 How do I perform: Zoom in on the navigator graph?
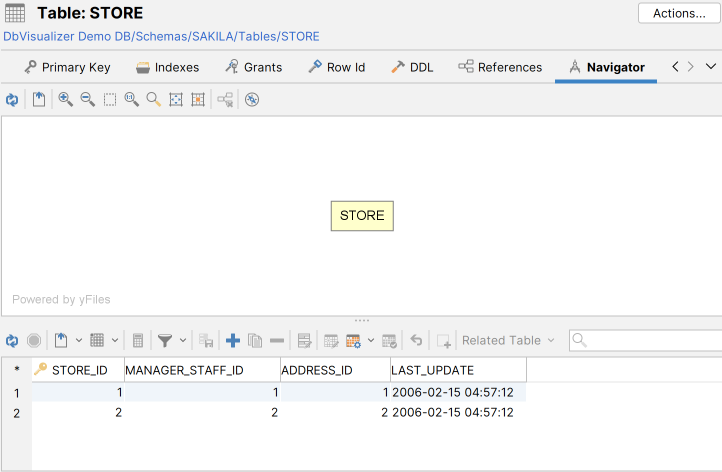tap(65, 99)
